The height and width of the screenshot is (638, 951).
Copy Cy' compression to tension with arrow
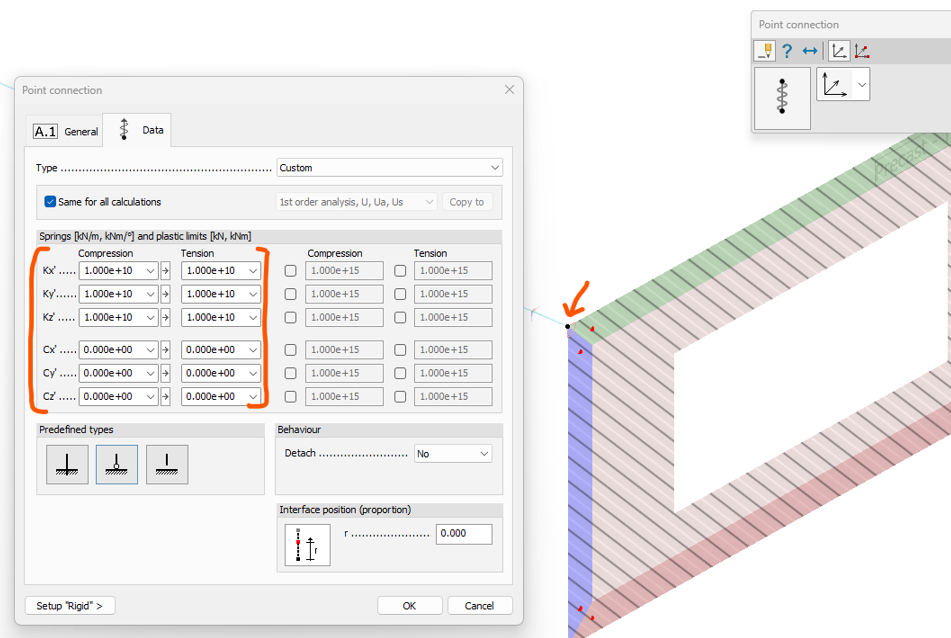(x=165, y=373)
